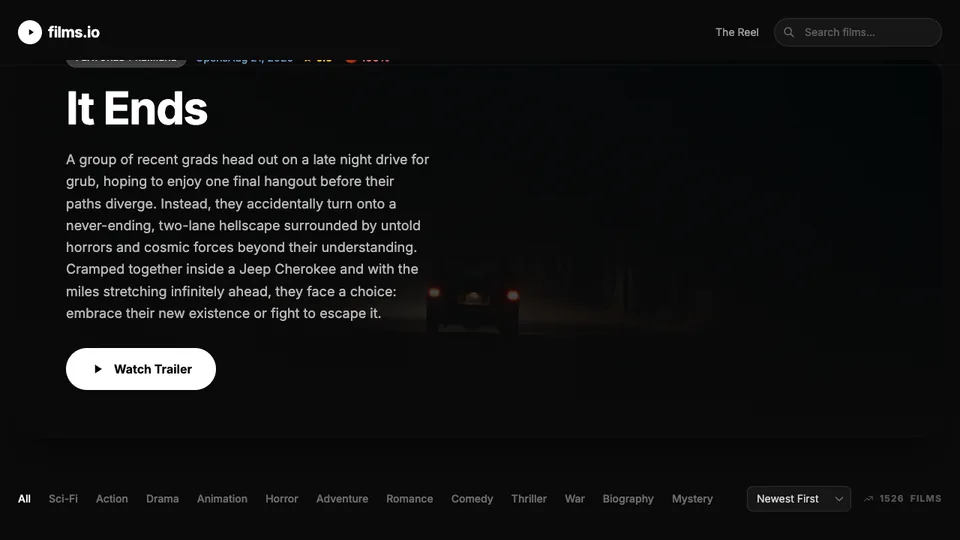Filter films by Thriller
The height and width of the screenshot is (540, 960).
[528, 499]
